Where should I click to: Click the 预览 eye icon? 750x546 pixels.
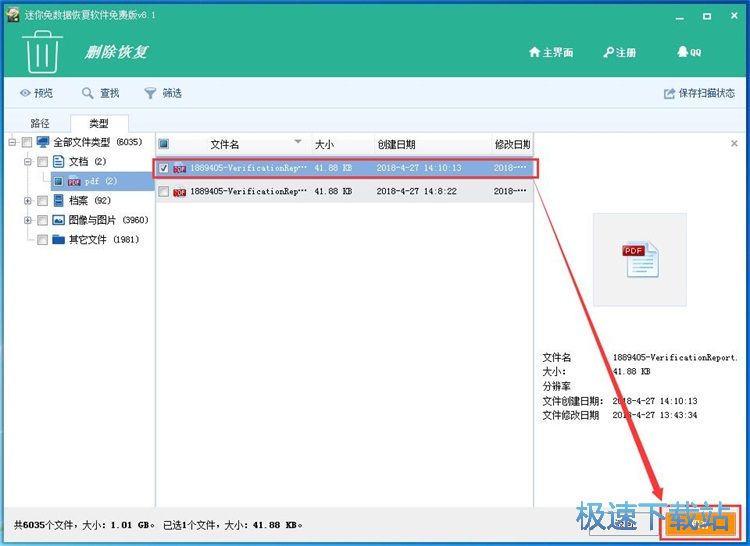coord(25,93)
